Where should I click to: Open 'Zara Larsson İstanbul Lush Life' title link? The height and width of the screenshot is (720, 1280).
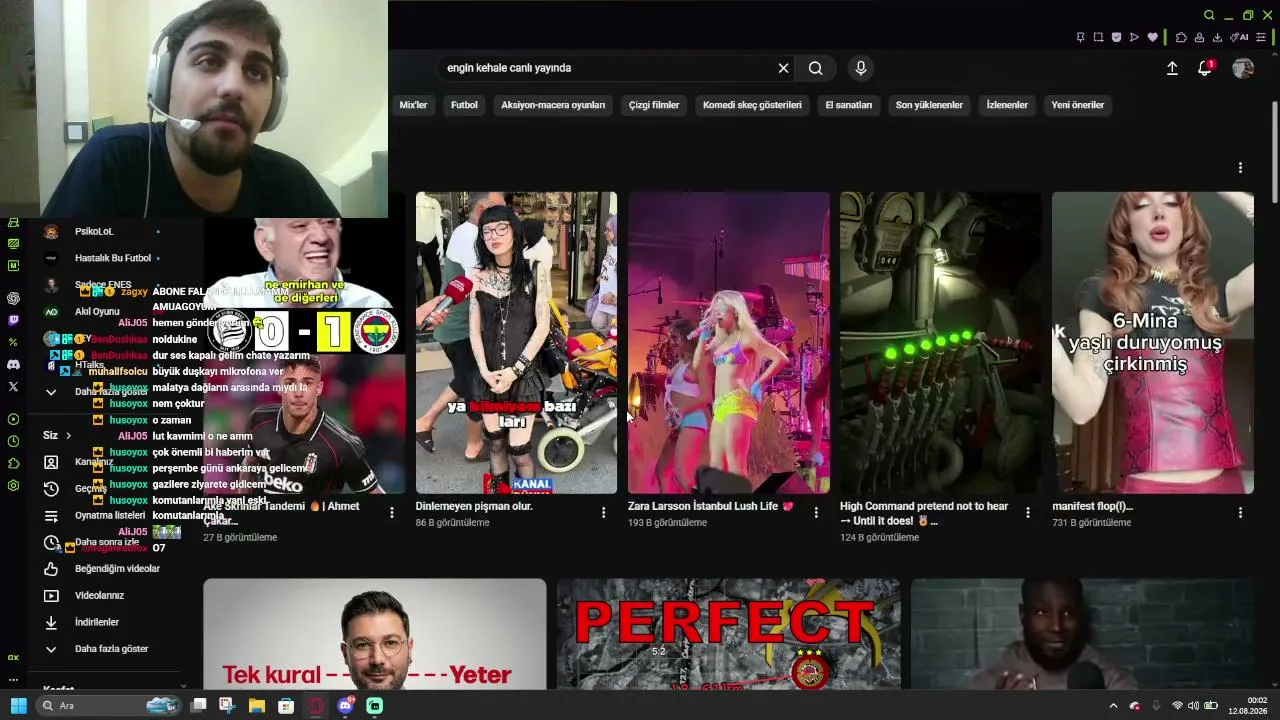(710, 507)
